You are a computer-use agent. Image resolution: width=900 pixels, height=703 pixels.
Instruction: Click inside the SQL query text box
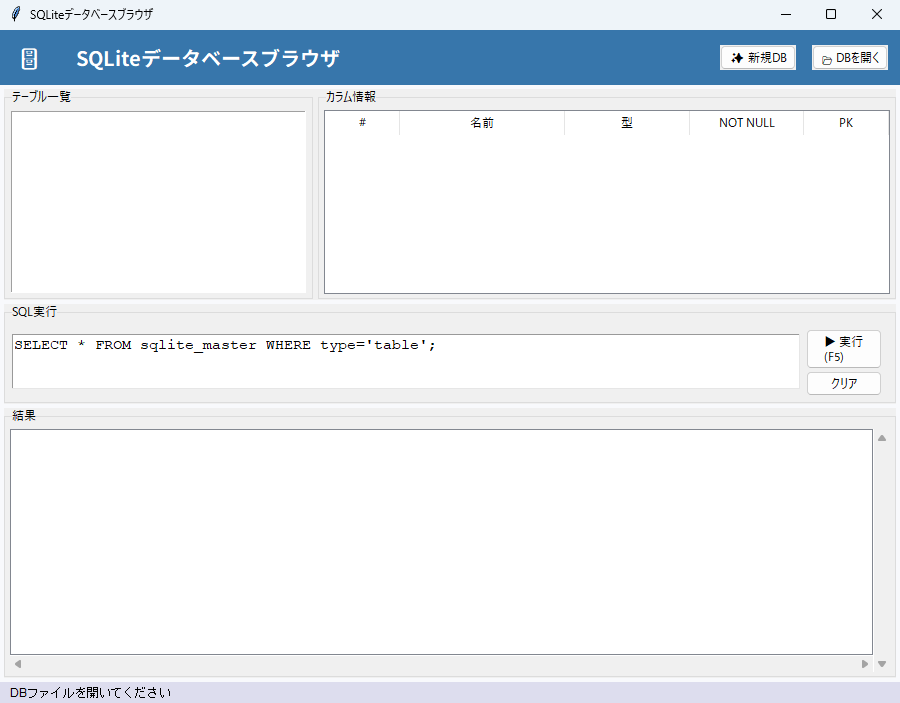coord(405,362)
